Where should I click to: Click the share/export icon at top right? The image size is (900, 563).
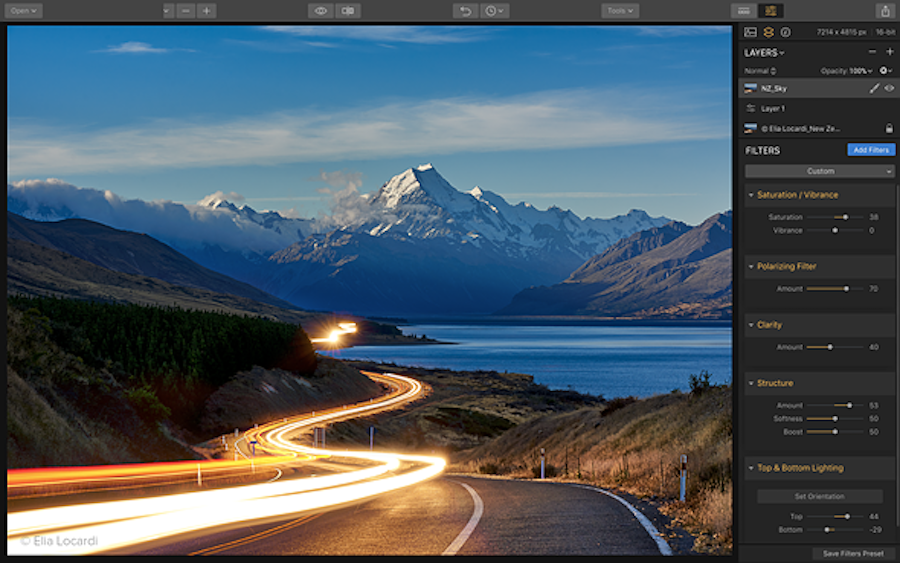[884, 11]
